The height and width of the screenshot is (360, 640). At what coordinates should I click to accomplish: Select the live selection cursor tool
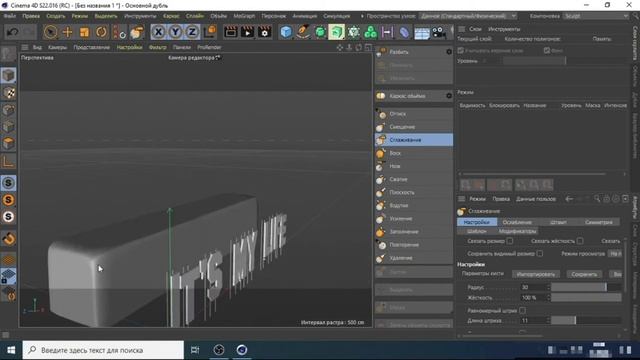pyautogui.click(x=51, y=32)
